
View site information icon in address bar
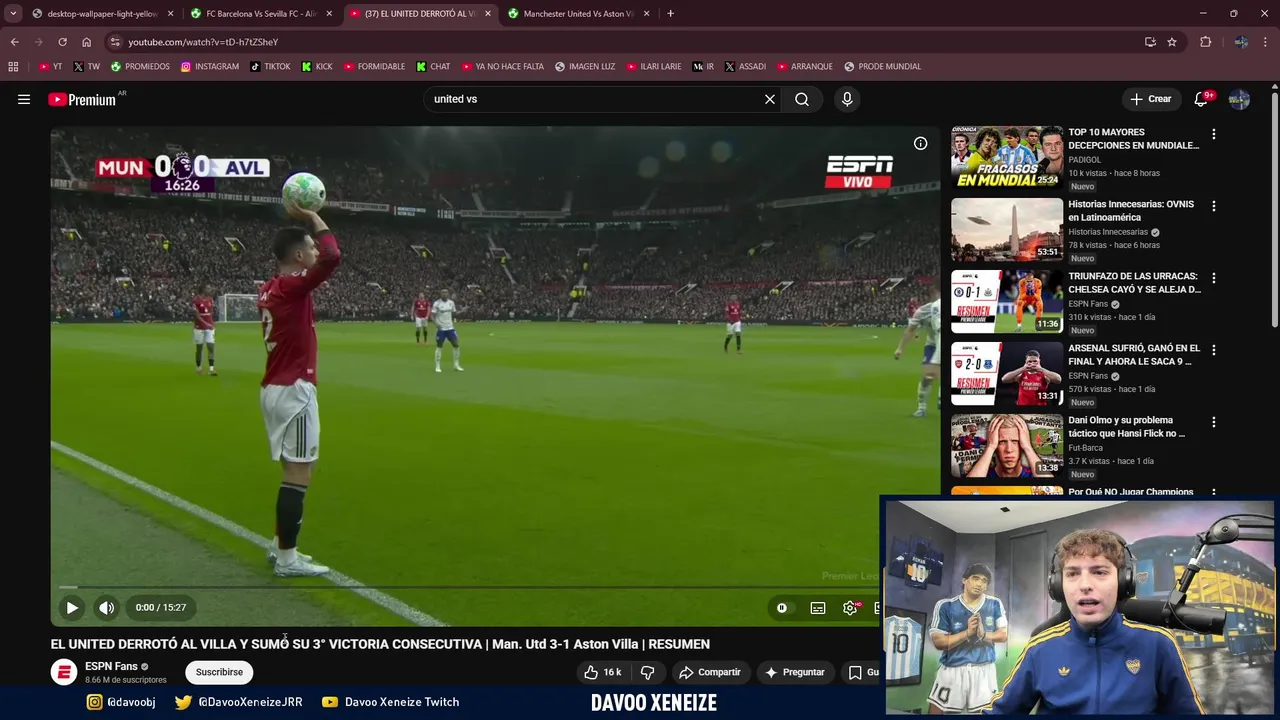pyautogui.click(x=115, y=42)
